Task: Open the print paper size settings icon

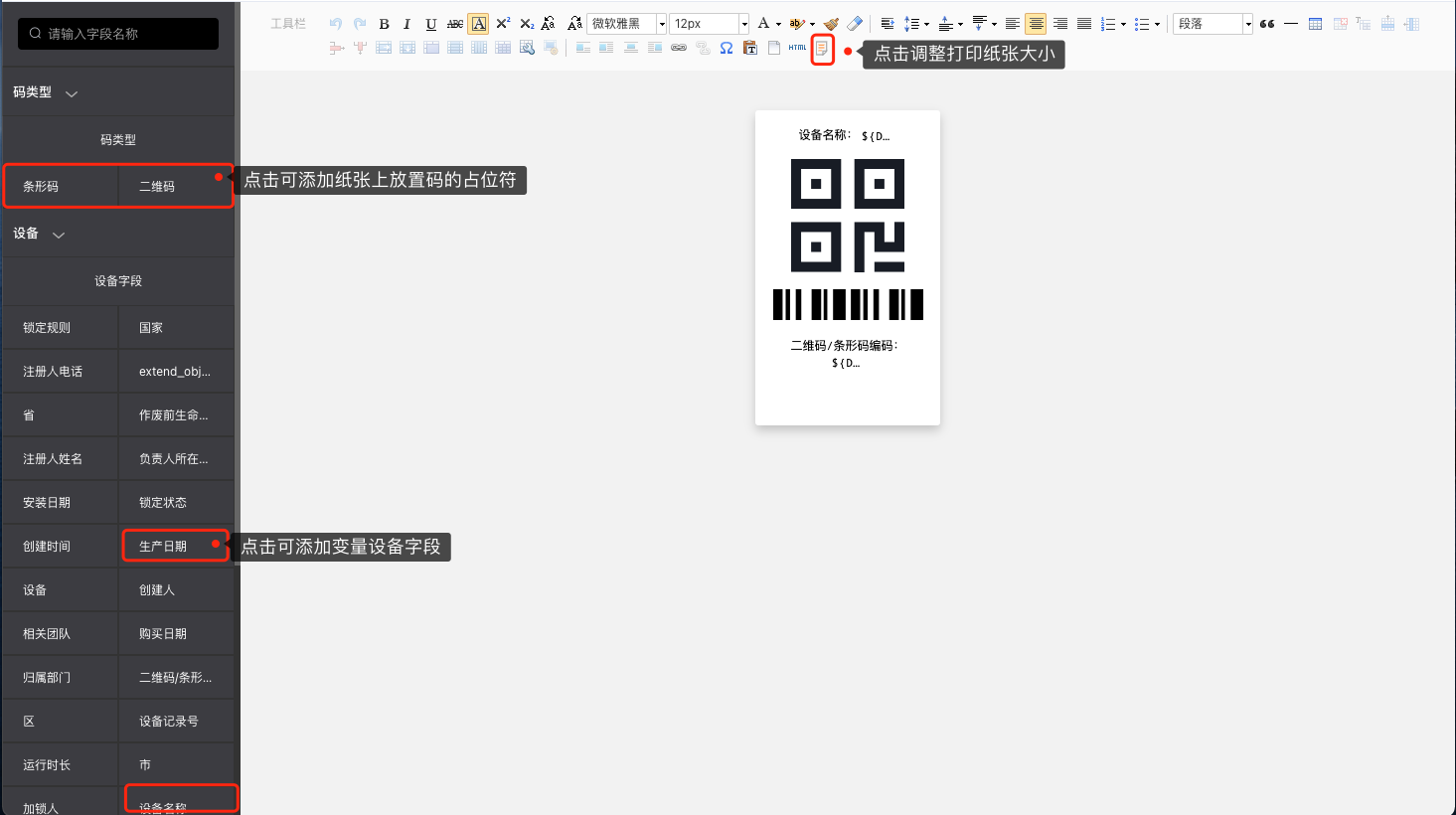Action: 822,48
